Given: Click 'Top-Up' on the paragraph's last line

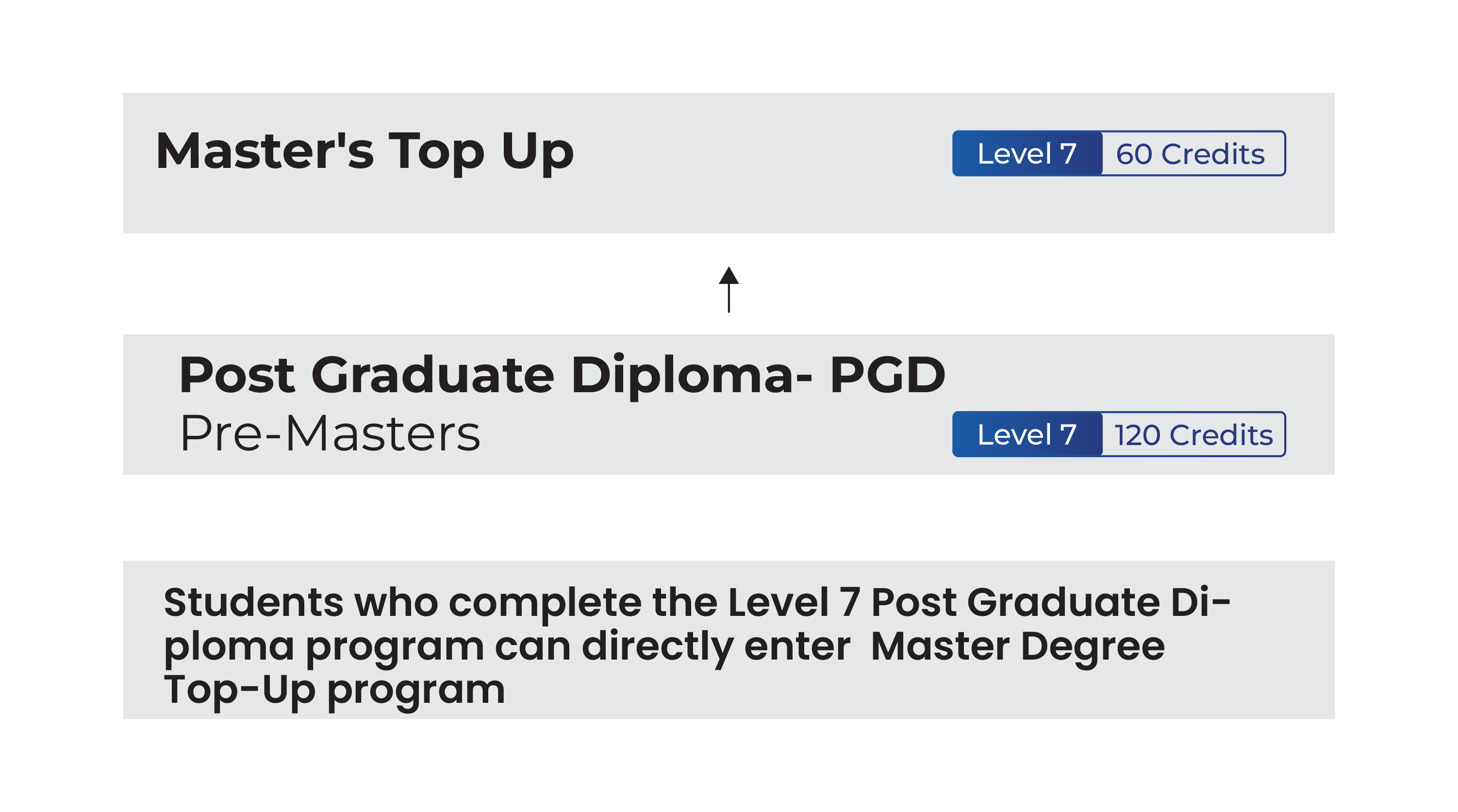Looking at the screenshot, I should point(239,690).
